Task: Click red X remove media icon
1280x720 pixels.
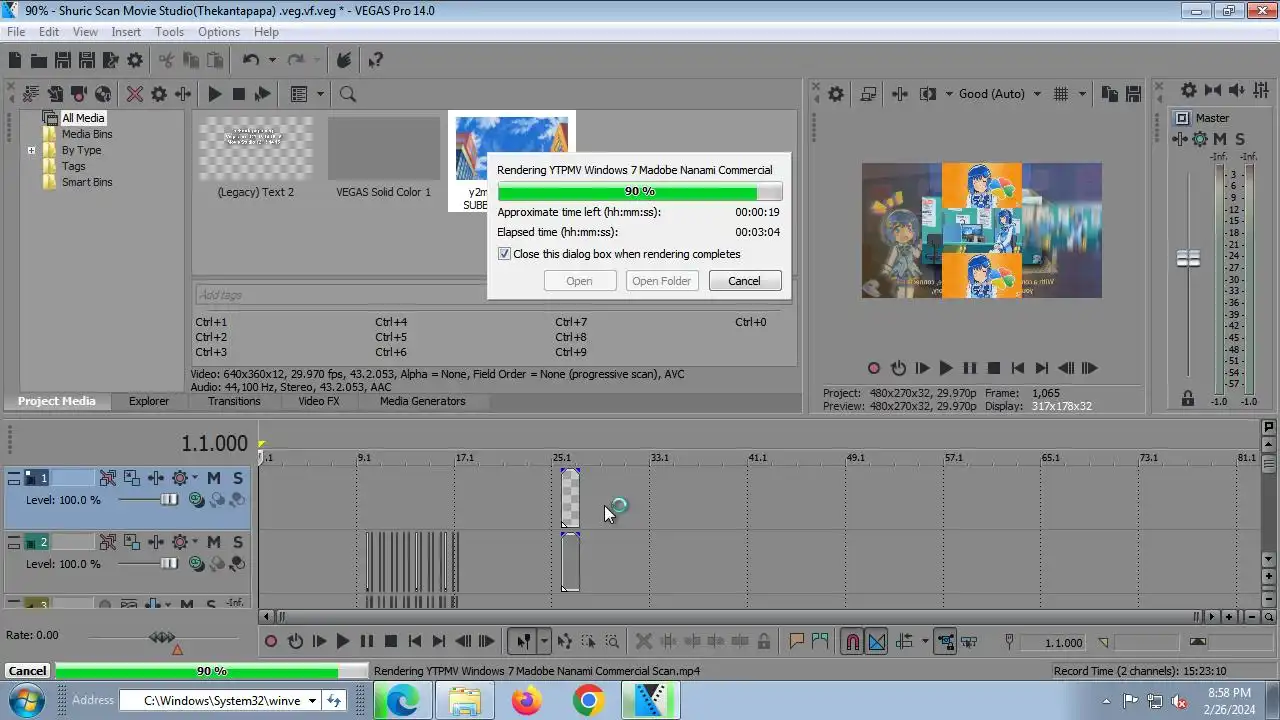Action: click(135, 94)
